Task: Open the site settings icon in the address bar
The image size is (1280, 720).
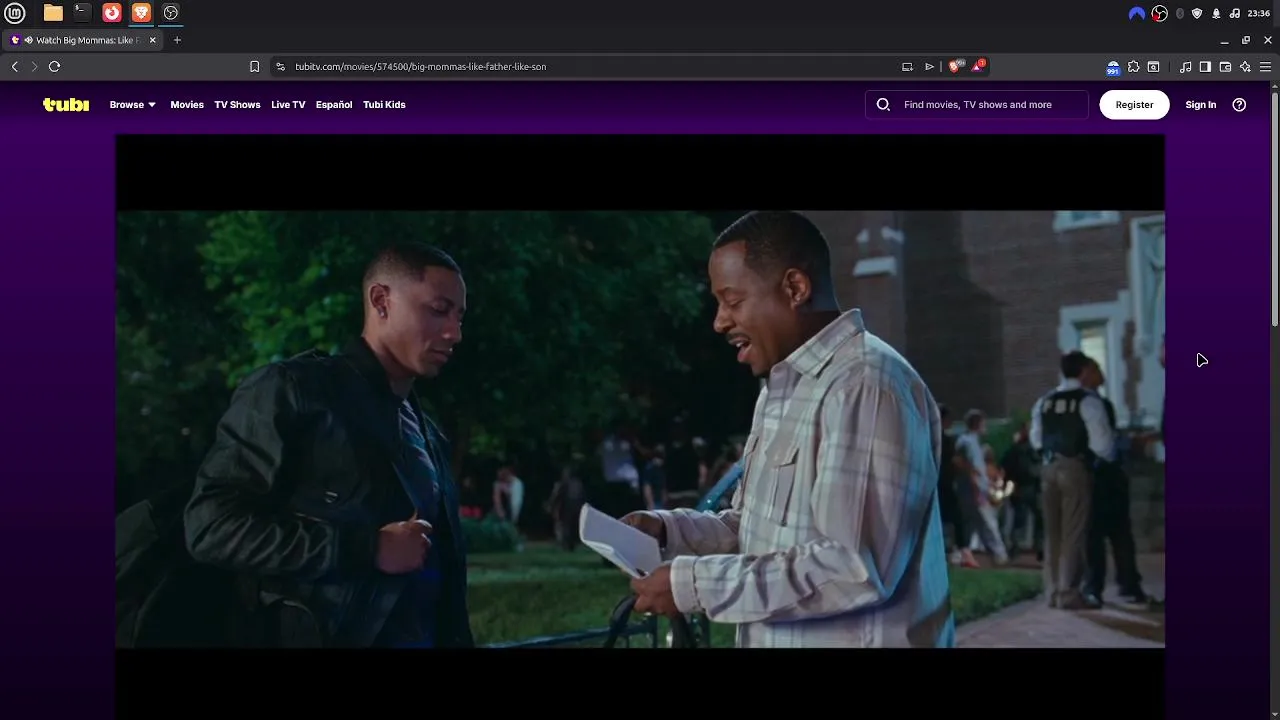Action: pyautogui.click(x=281, y=66)
